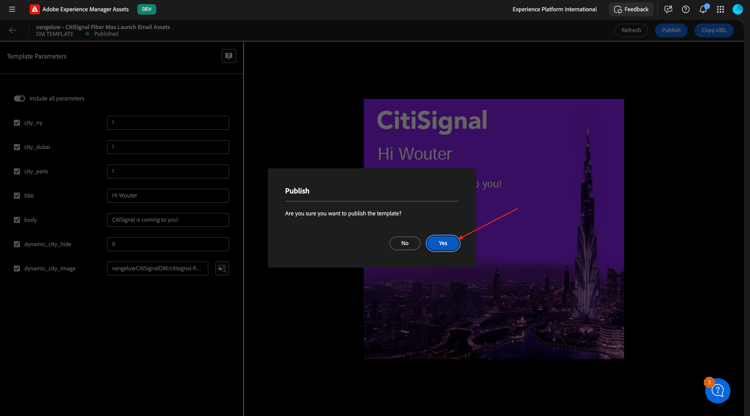Uncheck the body checkbox
The width and height of the screenshot is (750, 416).
point(17,220)
